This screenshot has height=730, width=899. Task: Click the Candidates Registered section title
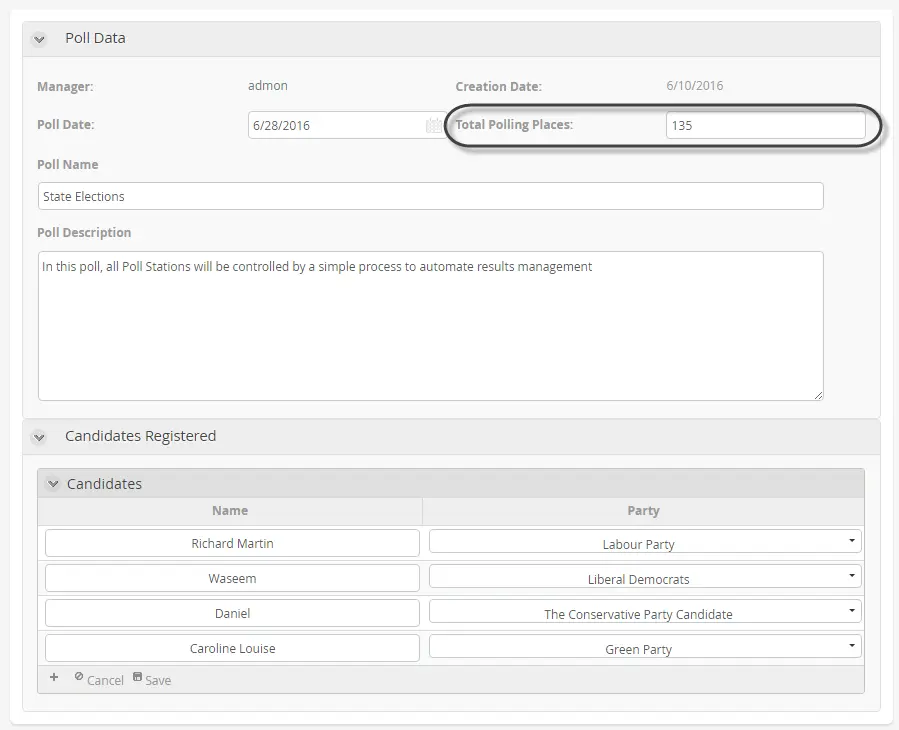(x=140, y=436)
